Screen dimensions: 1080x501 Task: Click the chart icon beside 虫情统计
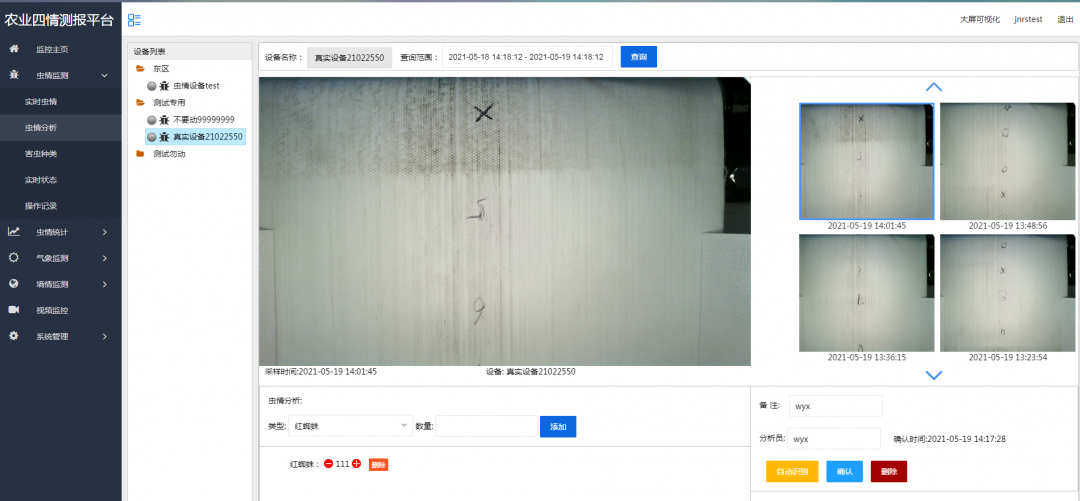coord(14,232)
